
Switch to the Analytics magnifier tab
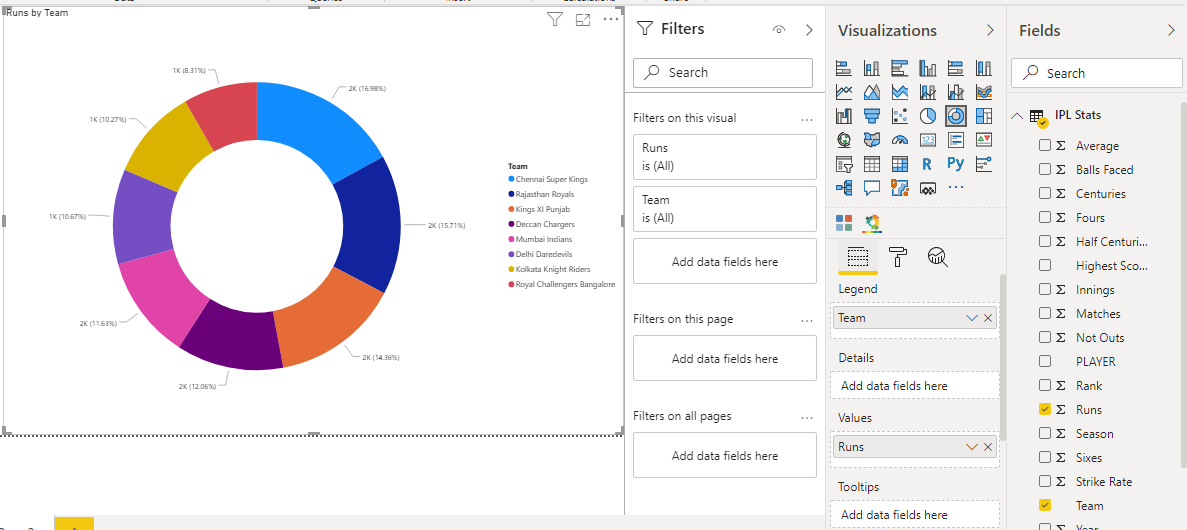coord(938,257)
